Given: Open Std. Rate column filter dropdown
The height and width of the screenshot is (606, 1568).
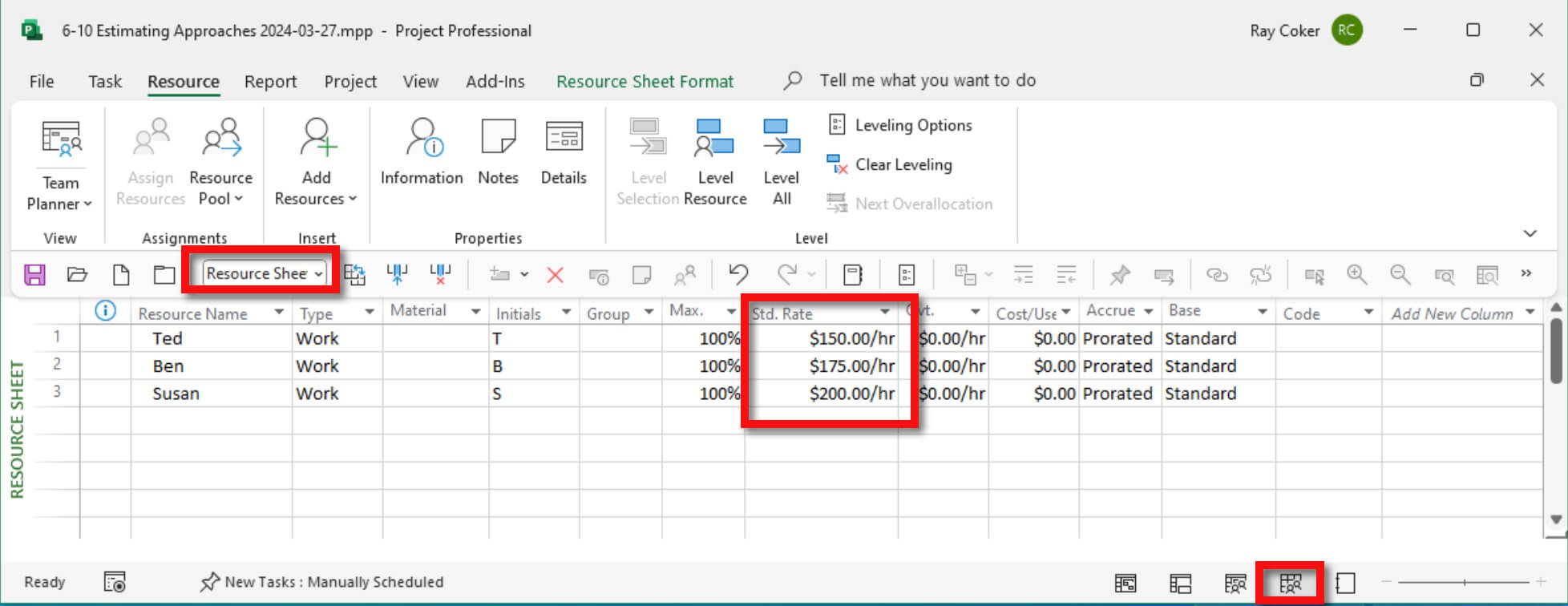Looking at the screenshot, I should 885,313.
